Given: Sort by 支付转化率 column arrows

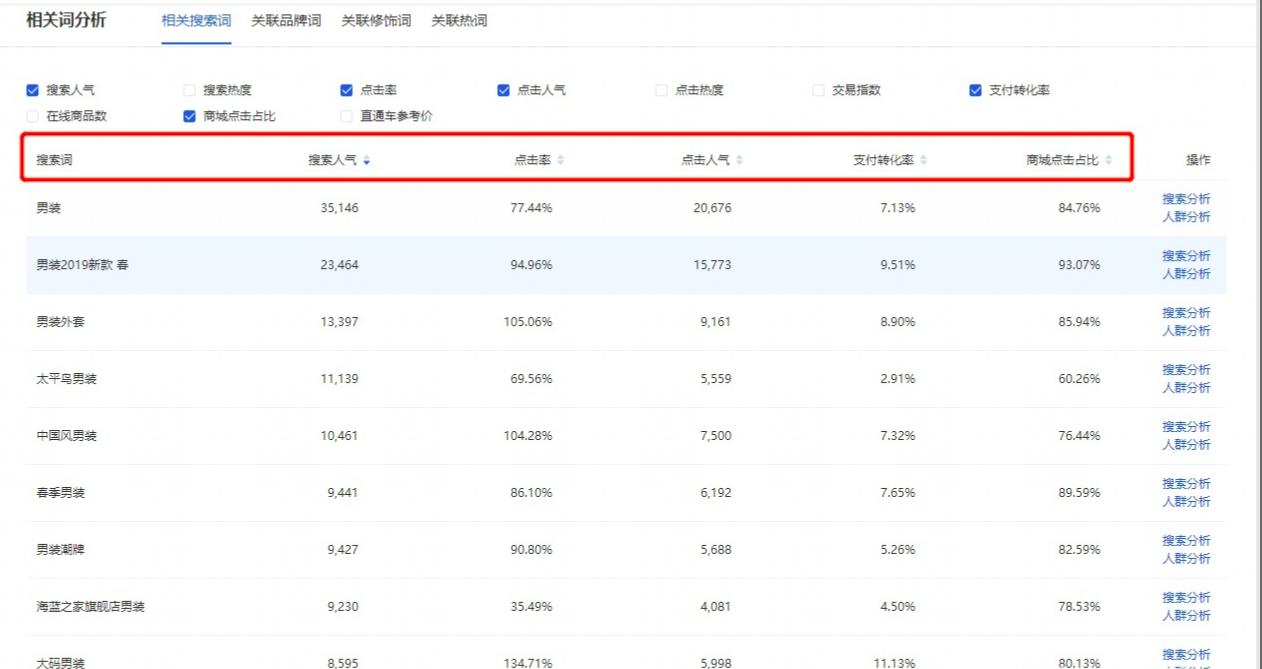Looking at the screenshot, I should point(925,159).
